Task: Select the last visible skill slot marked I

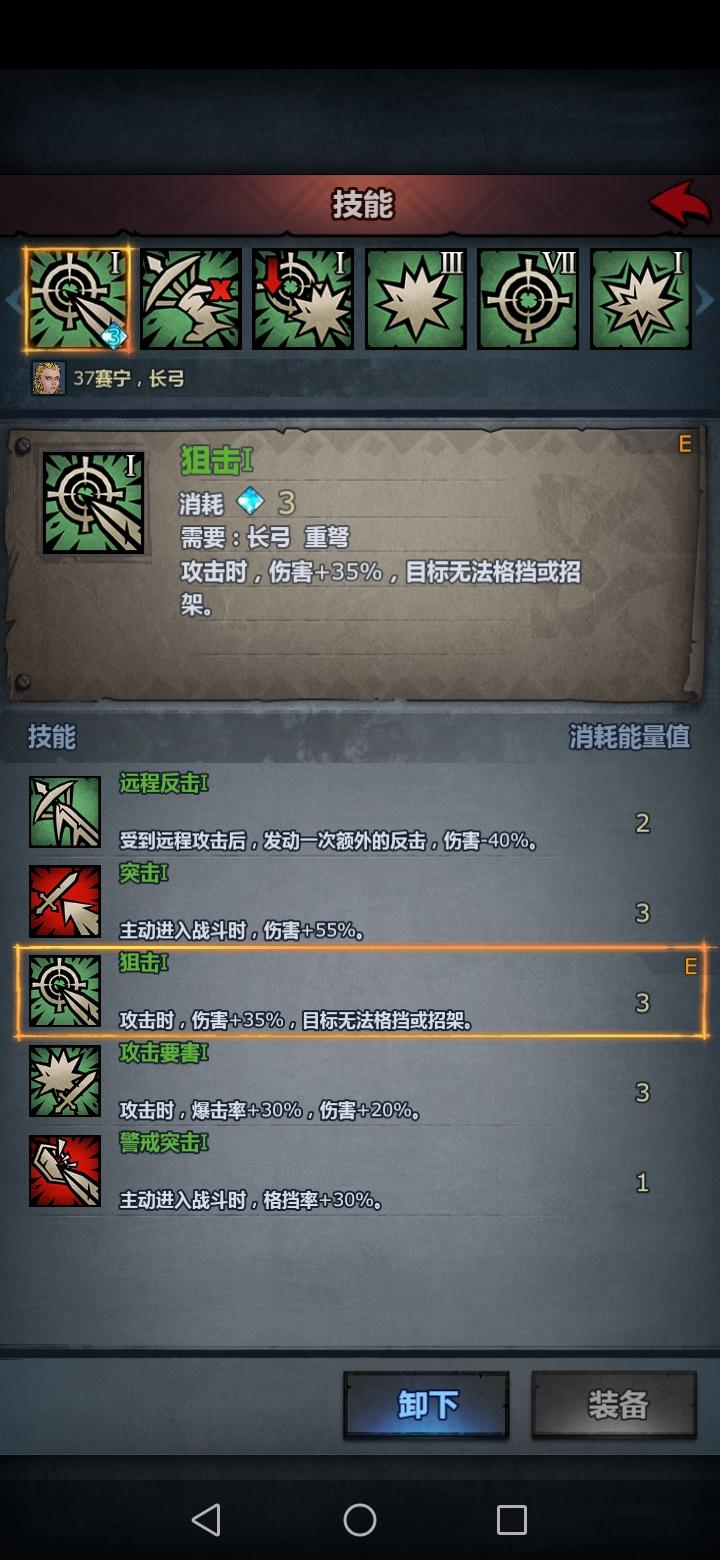Action: click(x=641, y=299)
